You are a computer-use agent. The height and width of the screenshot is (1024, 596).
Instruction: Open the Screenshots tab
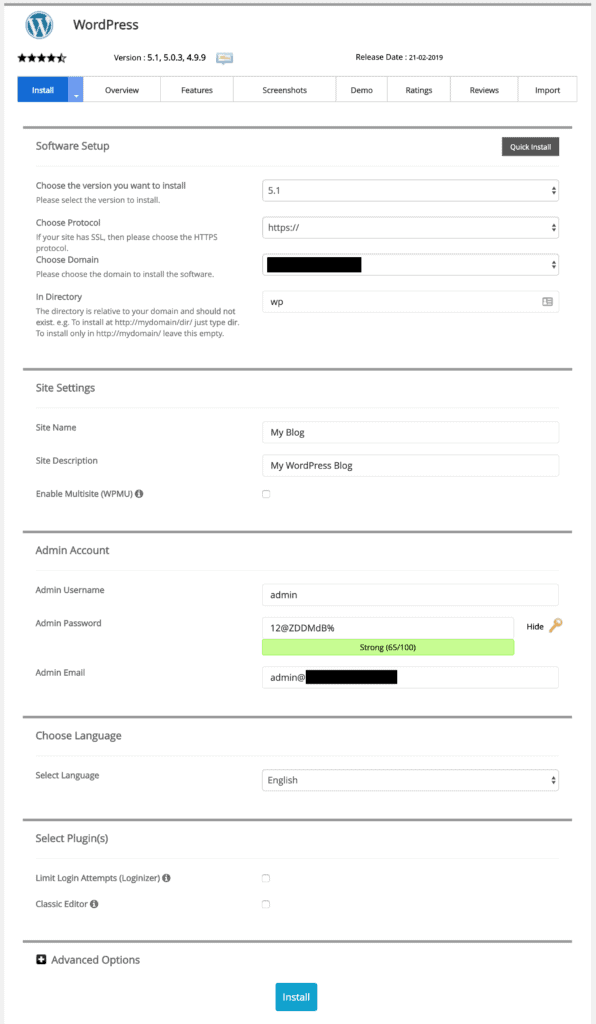(x=285, y=90)
